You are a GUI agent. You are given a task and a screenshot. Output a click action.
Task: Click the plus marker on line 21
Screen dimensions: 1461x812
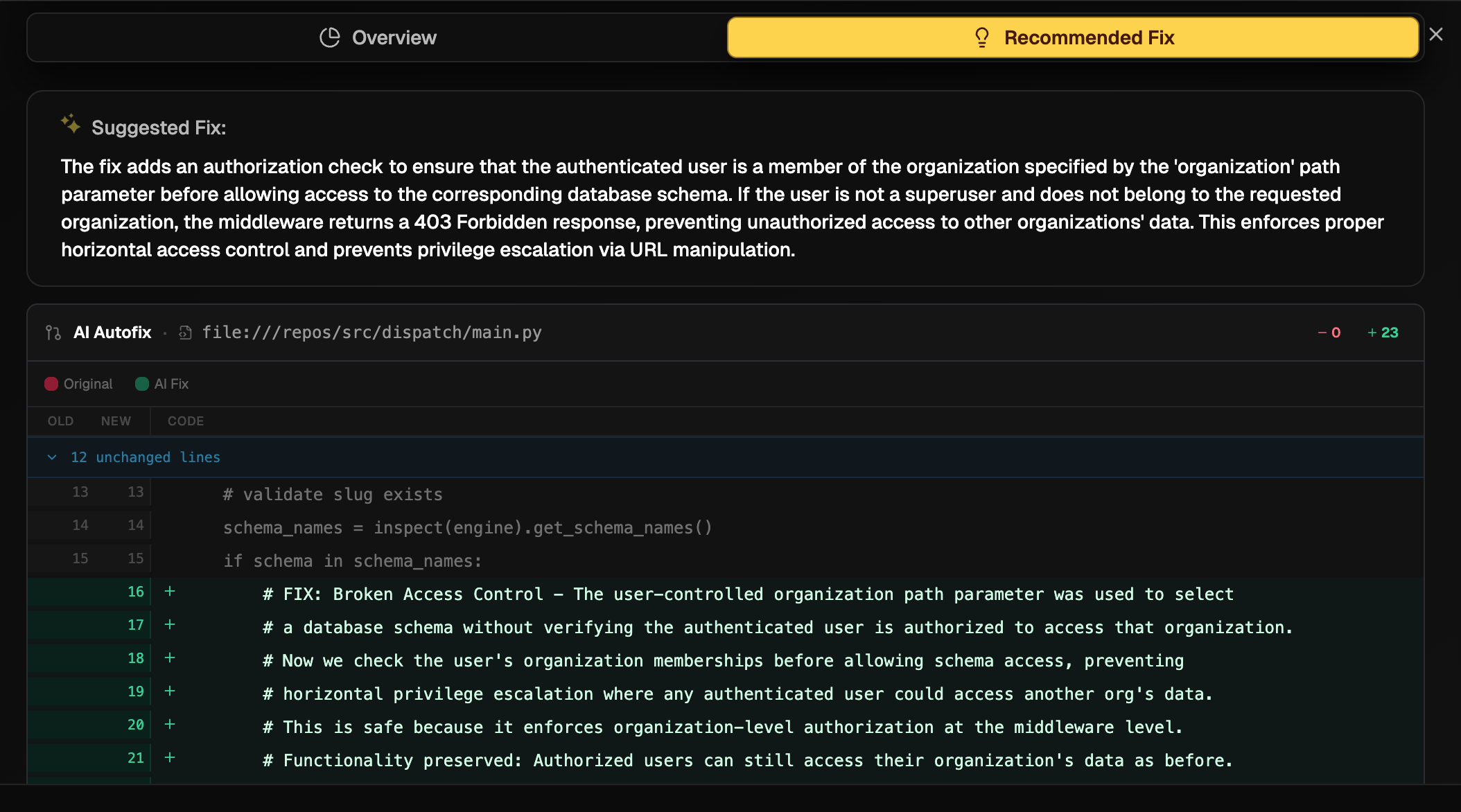point(170,758)
